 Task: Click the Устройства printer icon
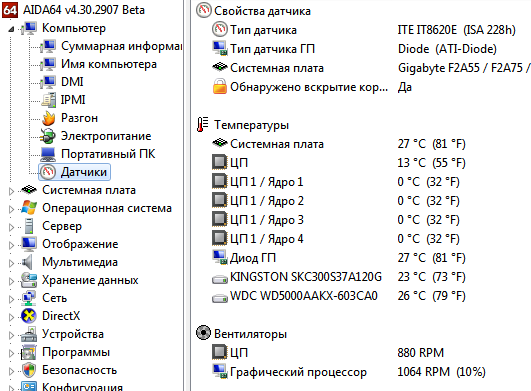click(x=29, y=334)
